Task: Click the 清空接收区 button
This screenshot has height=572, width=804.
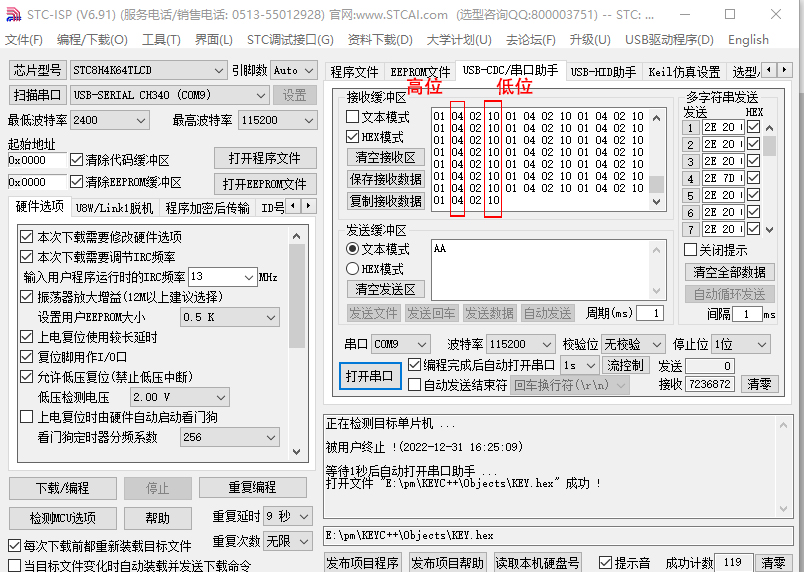Action: [386, 157]
